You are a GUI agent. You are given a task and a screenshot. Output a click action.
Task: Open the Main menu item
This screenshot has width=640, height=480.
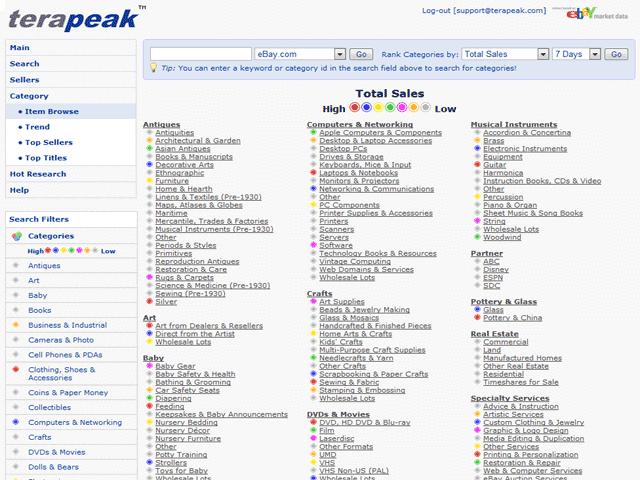[x=71, y=48]
